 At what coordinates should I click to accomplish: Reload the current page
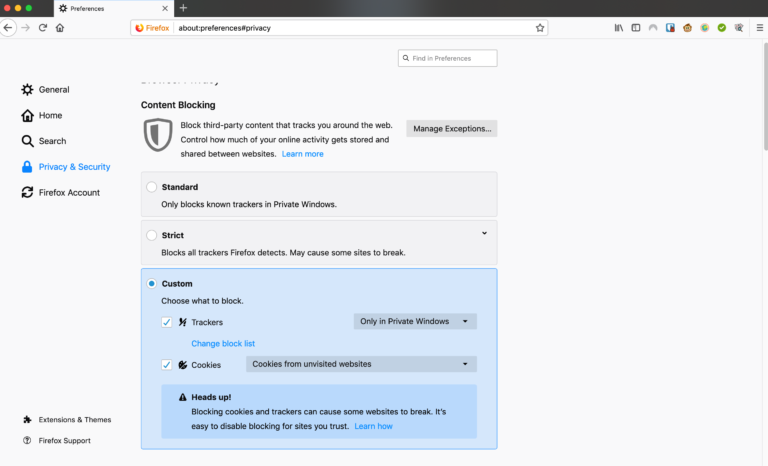point(43,28)
